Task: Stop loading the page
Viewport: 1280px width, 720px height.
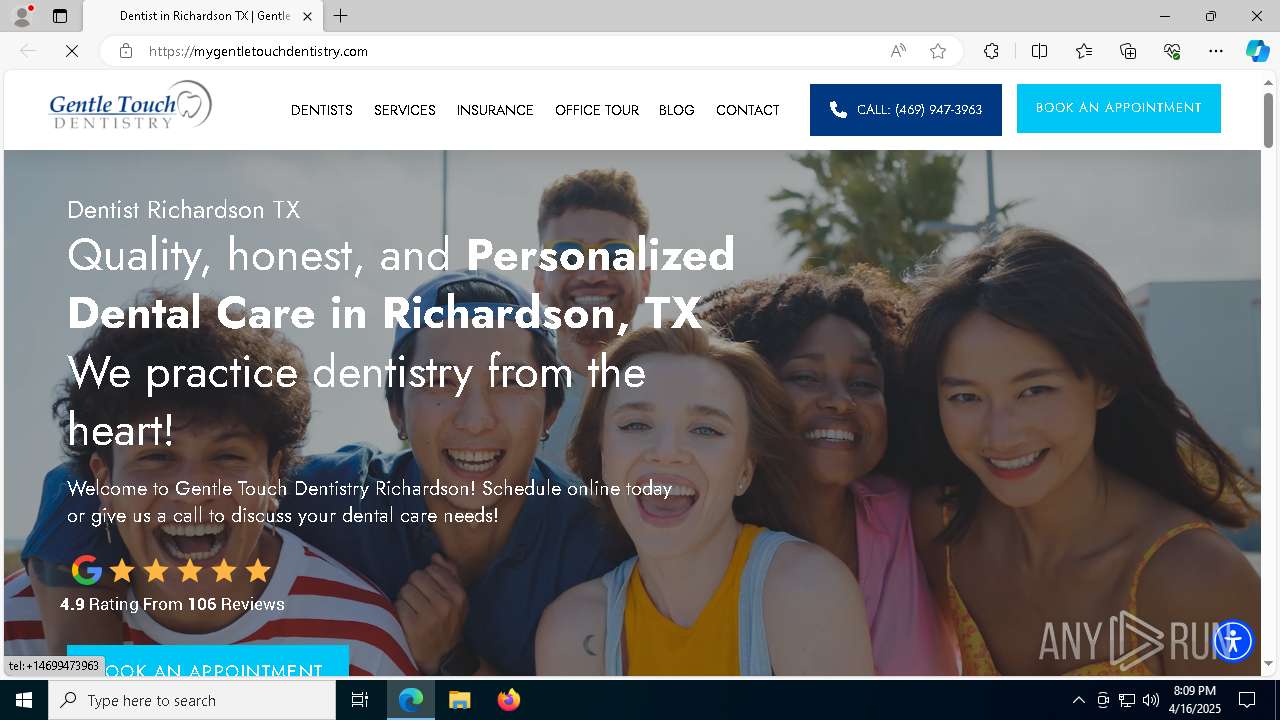Action: pyautogui.click(x=72, y=51)
